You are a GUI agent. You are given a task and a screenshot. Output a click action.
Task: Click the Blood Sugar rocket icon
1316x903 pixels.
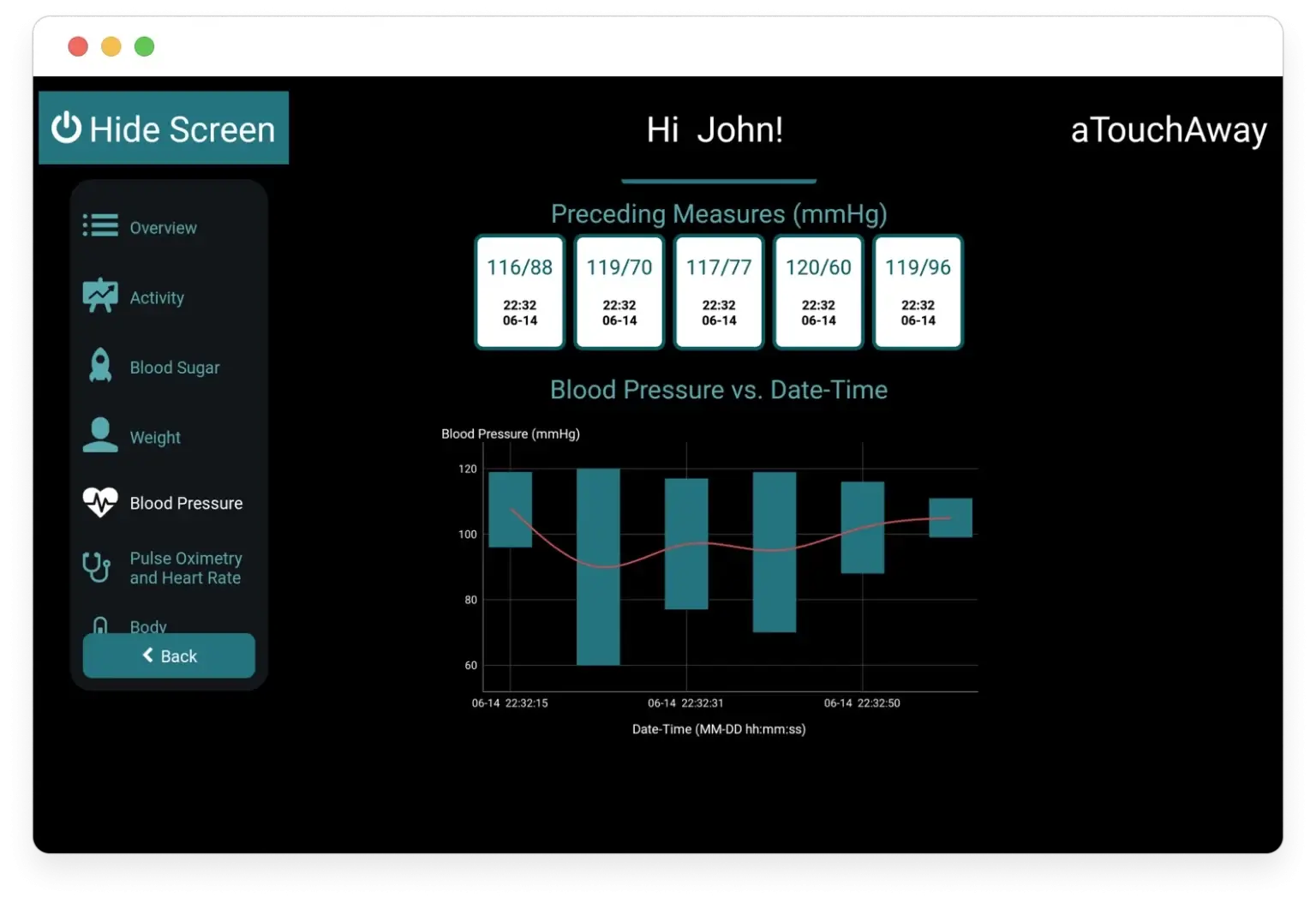100,366
